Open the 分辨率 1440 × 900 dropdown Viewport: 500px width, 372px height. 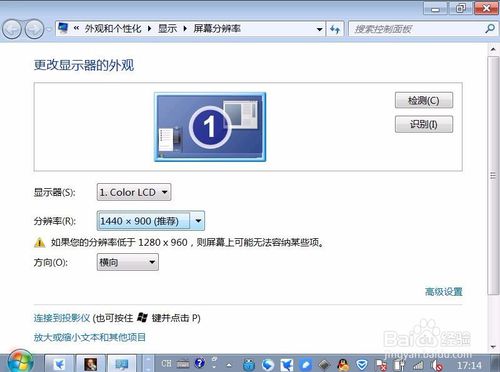tap(151, 221)
